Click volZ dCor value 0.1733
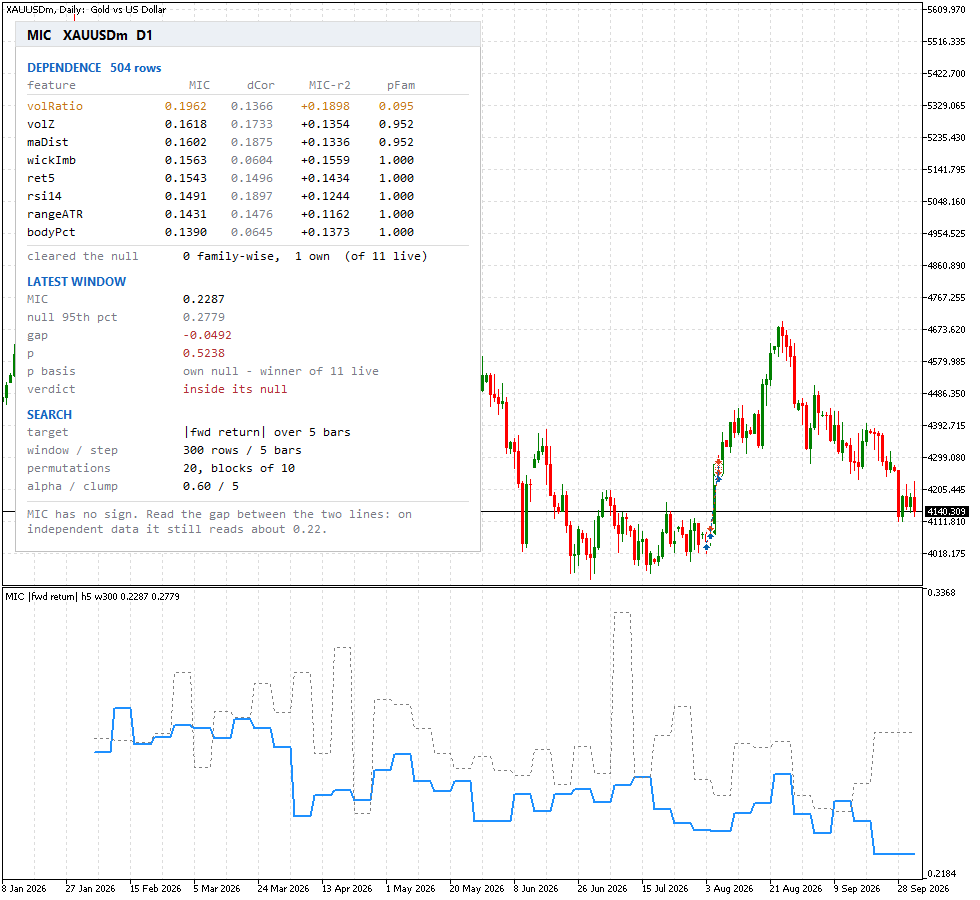The image size is (980, 900). (252, 124)
